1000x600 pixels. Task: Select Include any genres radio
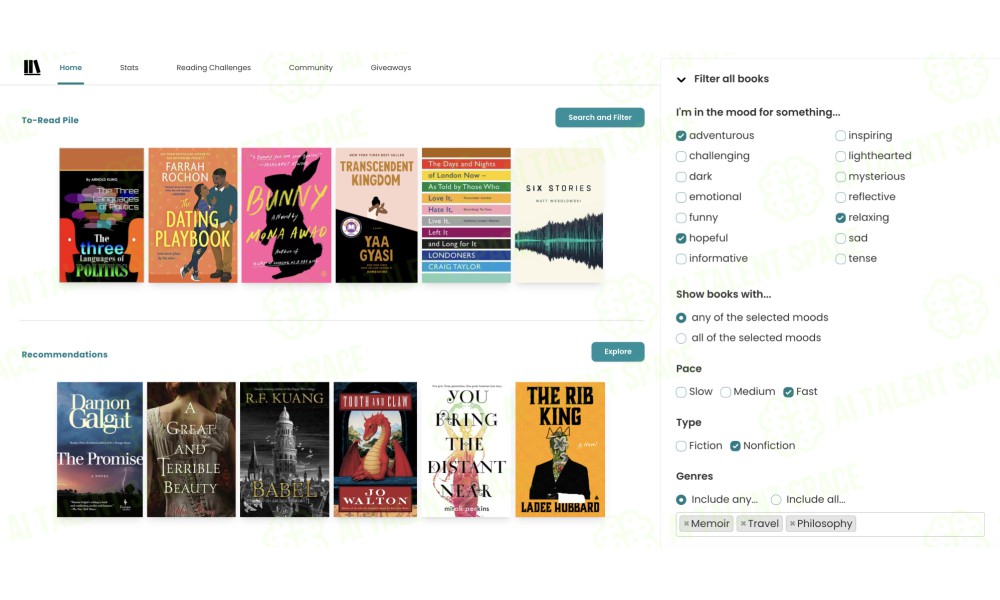pos(681,500)
